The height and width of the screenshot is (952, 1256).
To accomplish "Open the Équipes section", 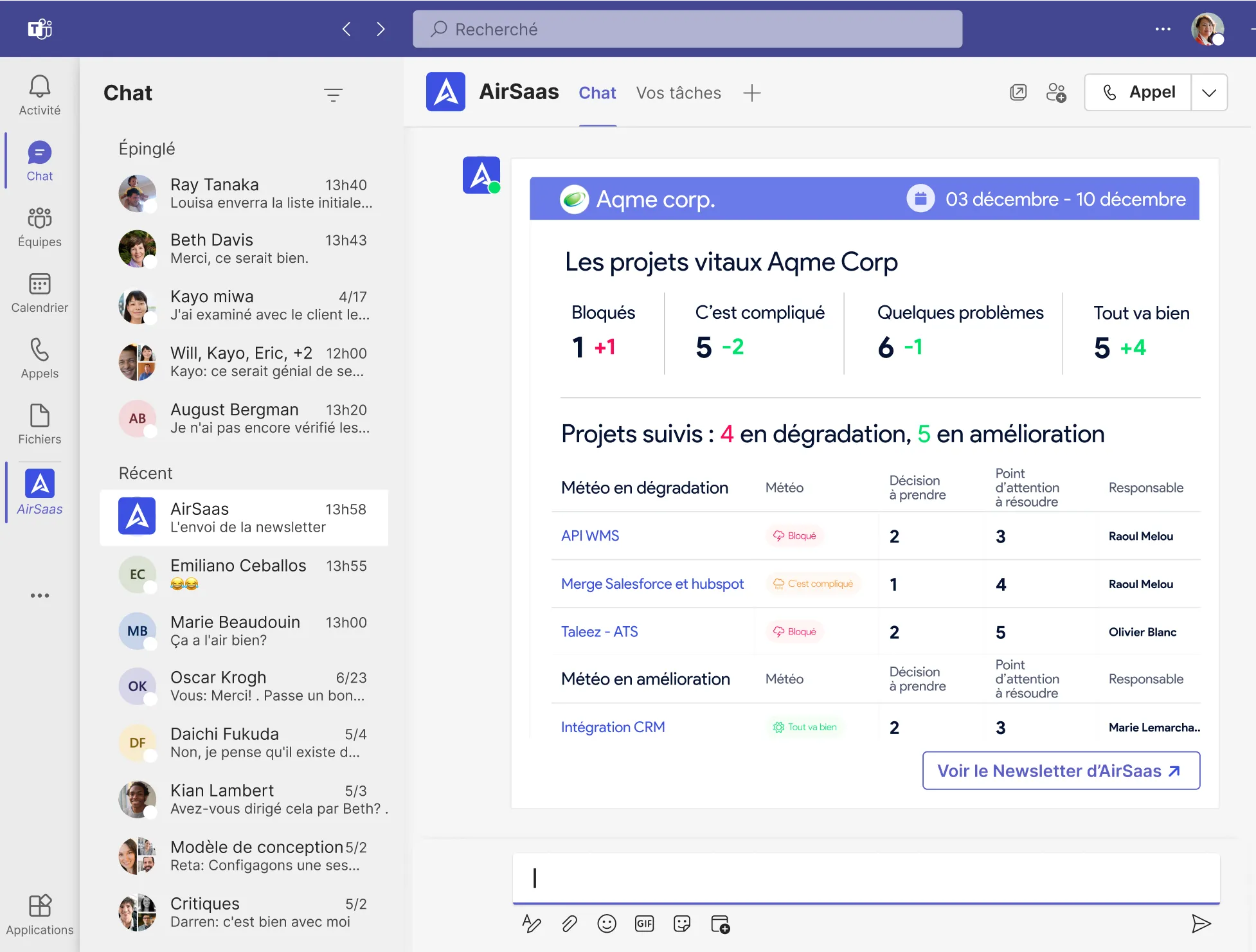I will [x=39, y=226].
